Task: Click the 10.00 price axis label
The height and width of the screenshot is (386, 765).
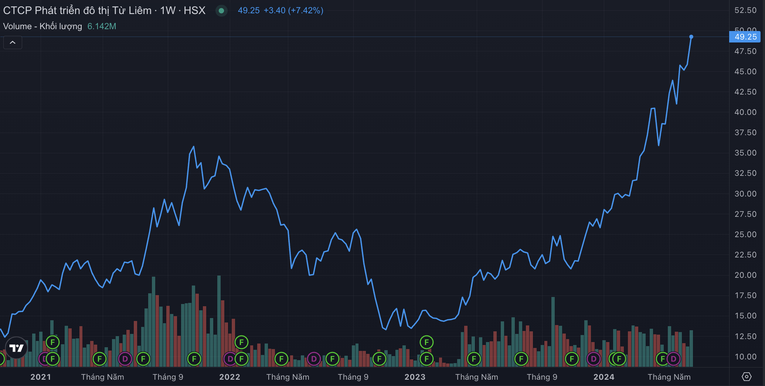Action: click(745, 357)
